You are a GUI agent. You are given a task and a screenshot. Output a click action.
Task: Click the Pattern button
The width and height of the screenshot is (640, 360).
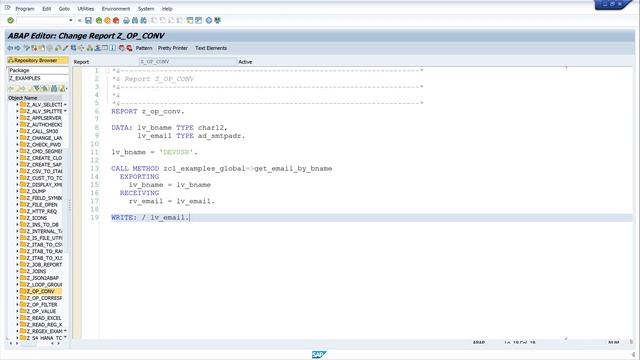pyautogui.click(x=144, y=48)
